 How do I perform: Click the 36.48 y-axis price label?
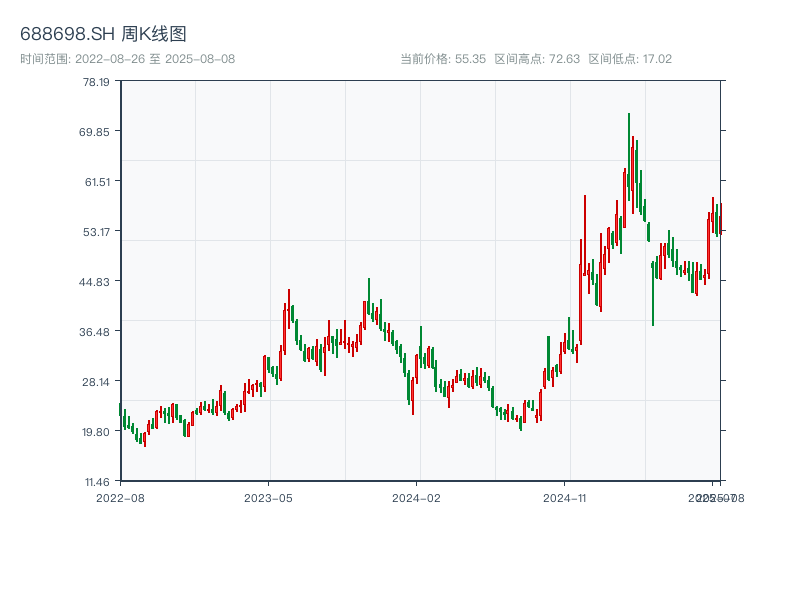tap(97, 331)
